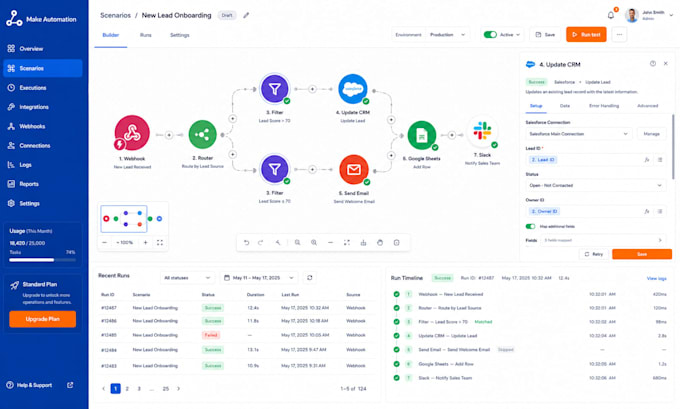Open Logs in the sidebar
The image size is (680, 409).
tap(42, 165)
